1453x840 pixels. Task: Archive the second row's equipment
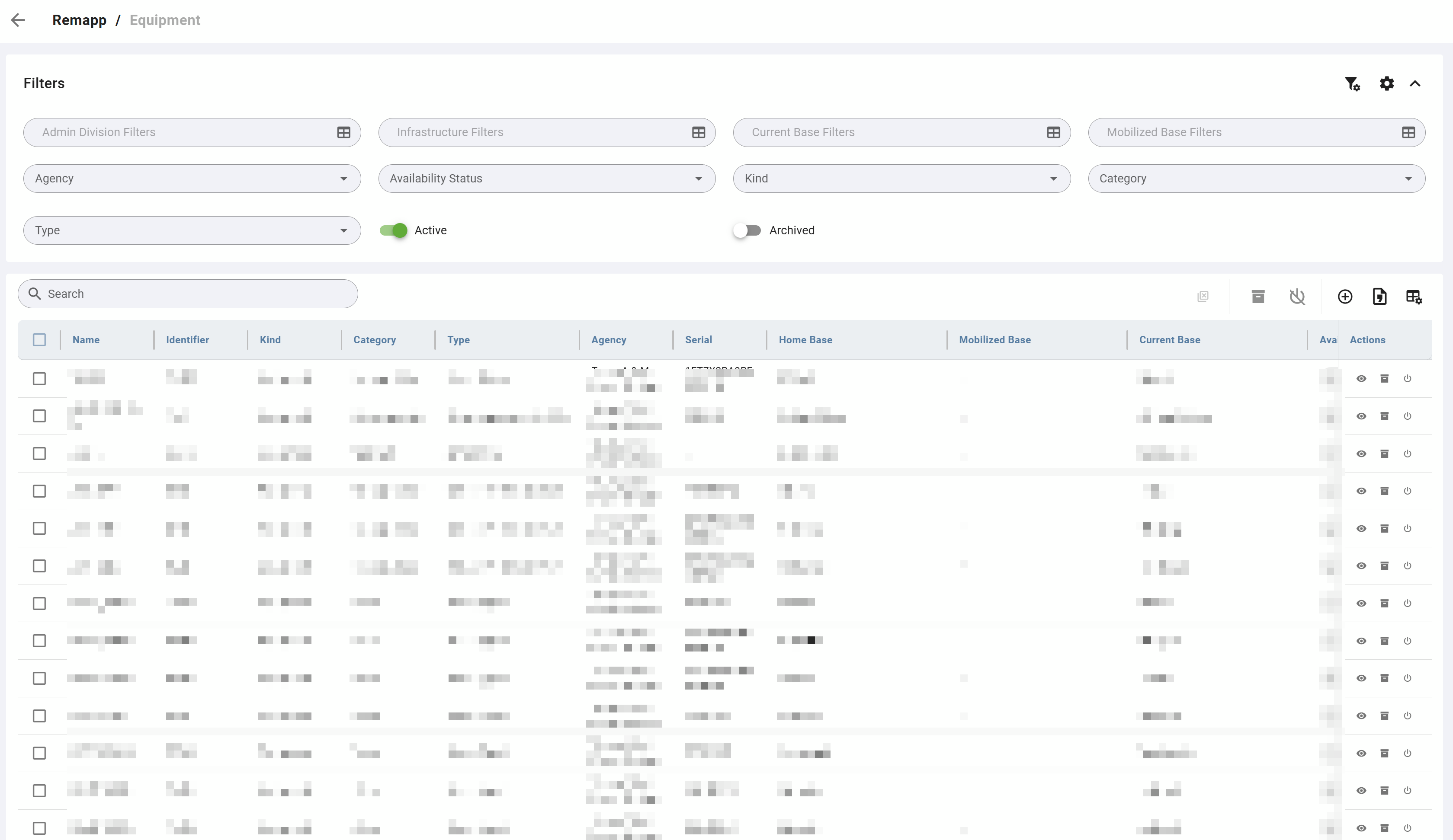(x=1384, y=416)
